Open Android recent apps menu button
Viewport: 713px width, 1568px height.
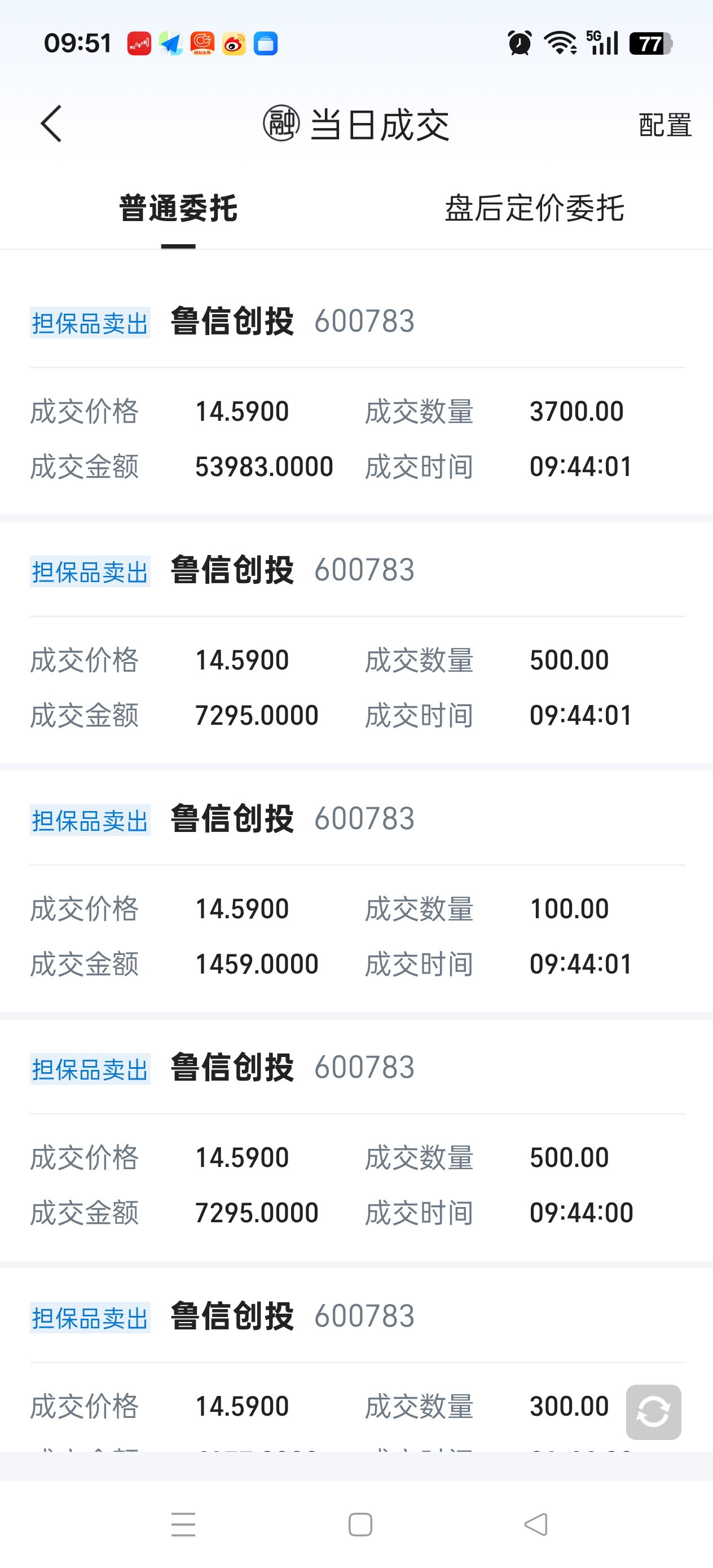click(183, 1524)
